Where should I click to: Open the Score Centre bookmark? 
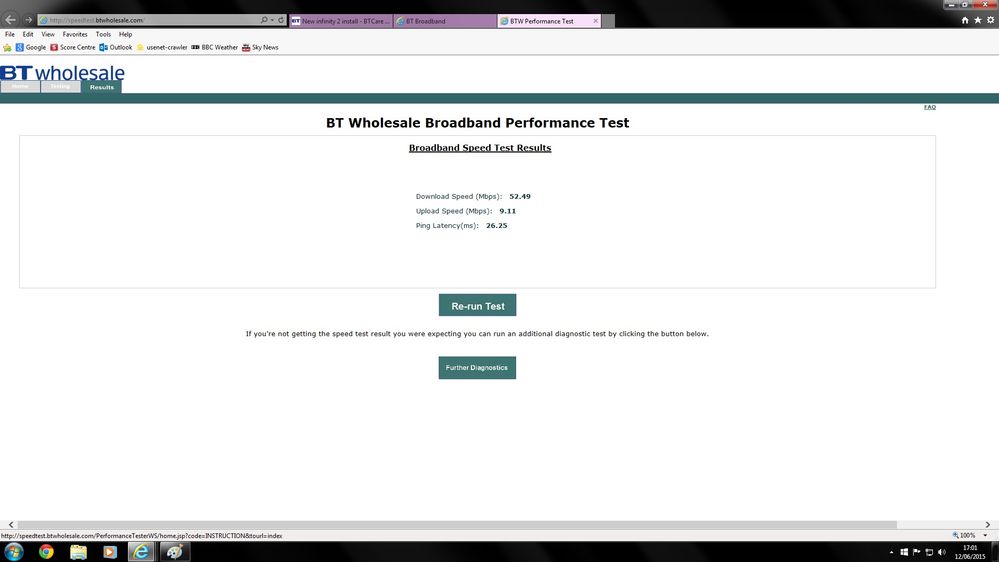(x=73, y=47)
